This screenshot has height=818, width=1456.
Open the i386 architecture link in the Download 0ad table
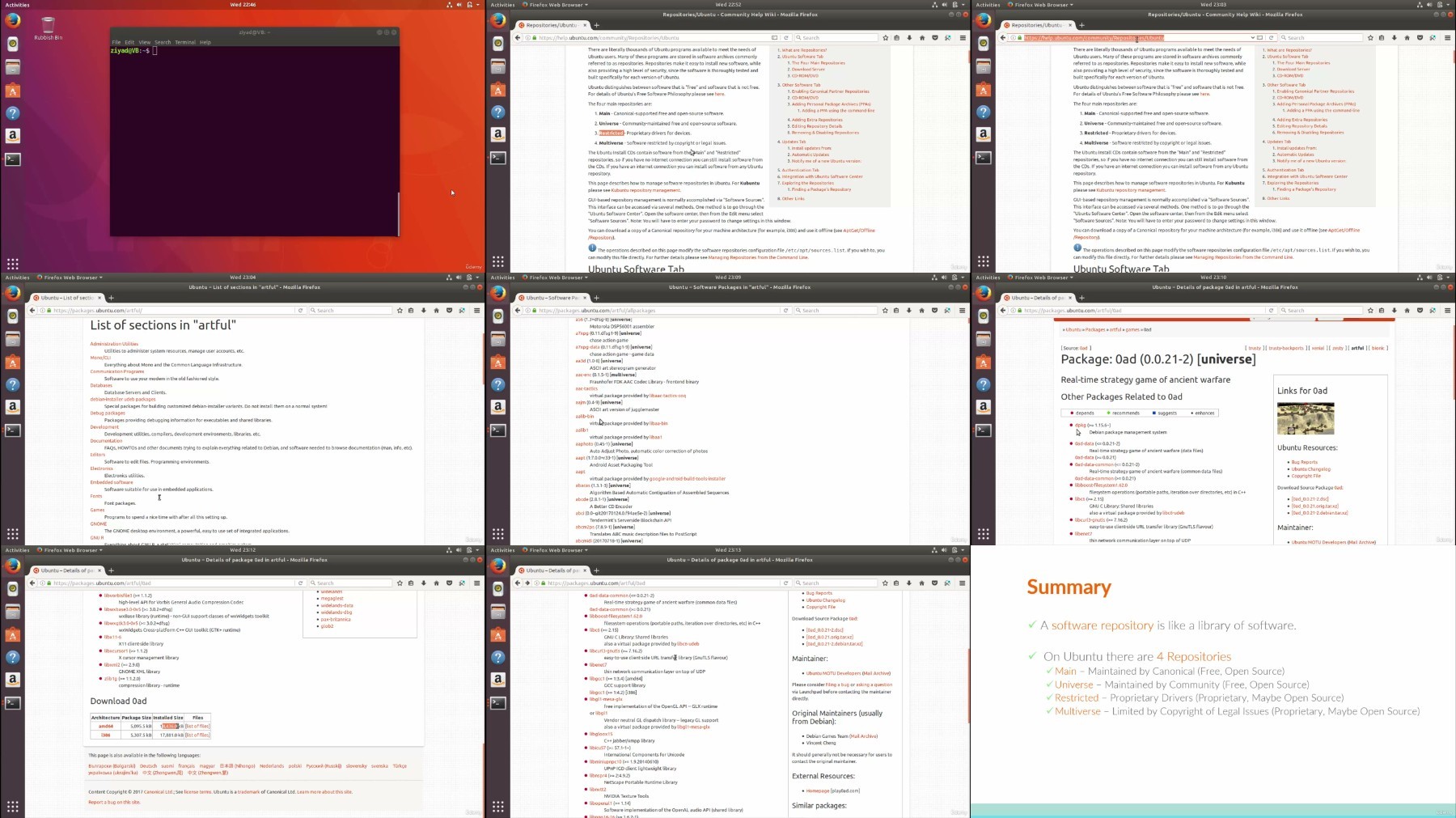coord(105,735)
